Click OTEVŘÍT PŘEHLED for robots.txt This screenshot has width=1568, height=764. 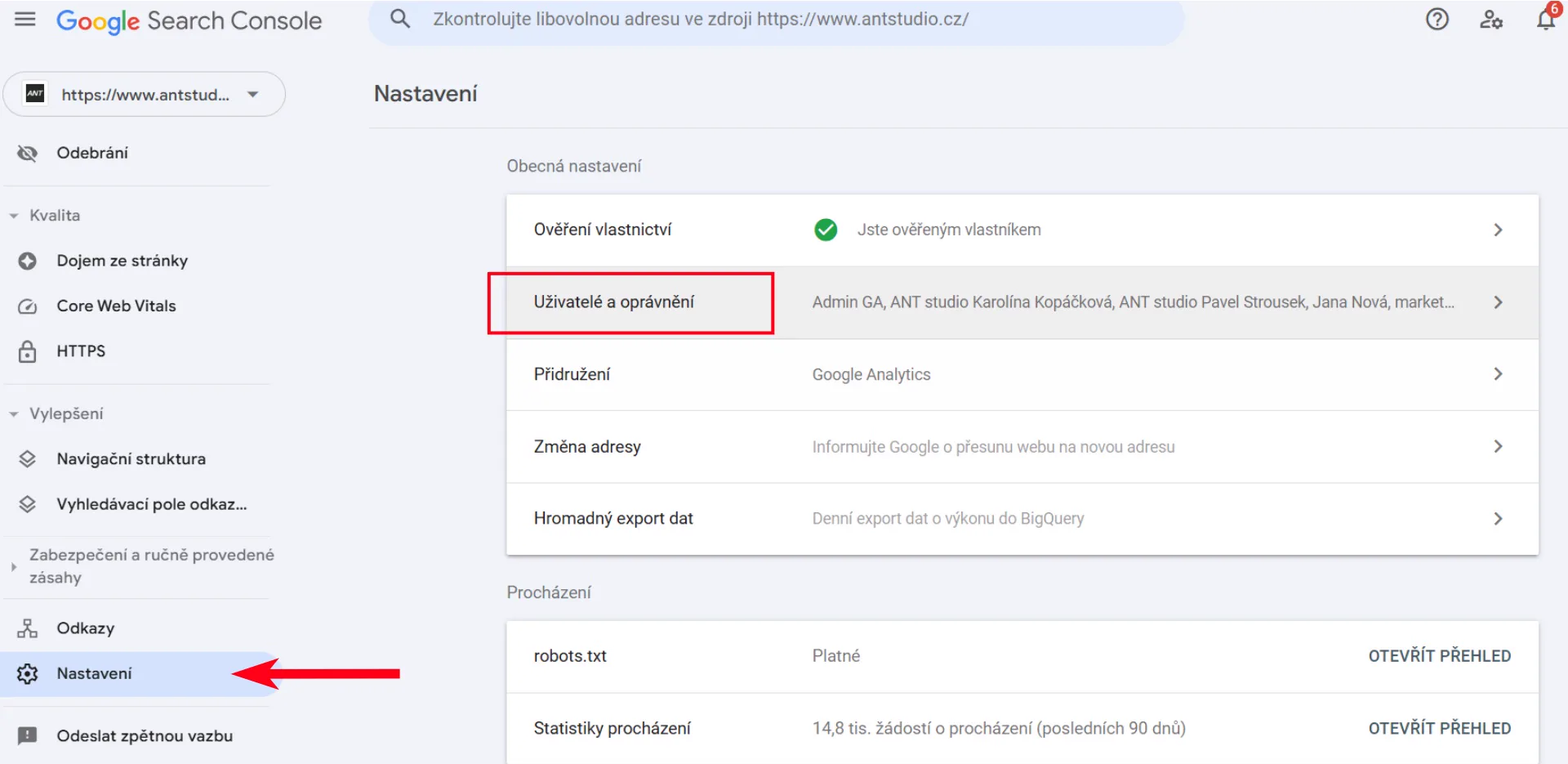[1439, 656]
